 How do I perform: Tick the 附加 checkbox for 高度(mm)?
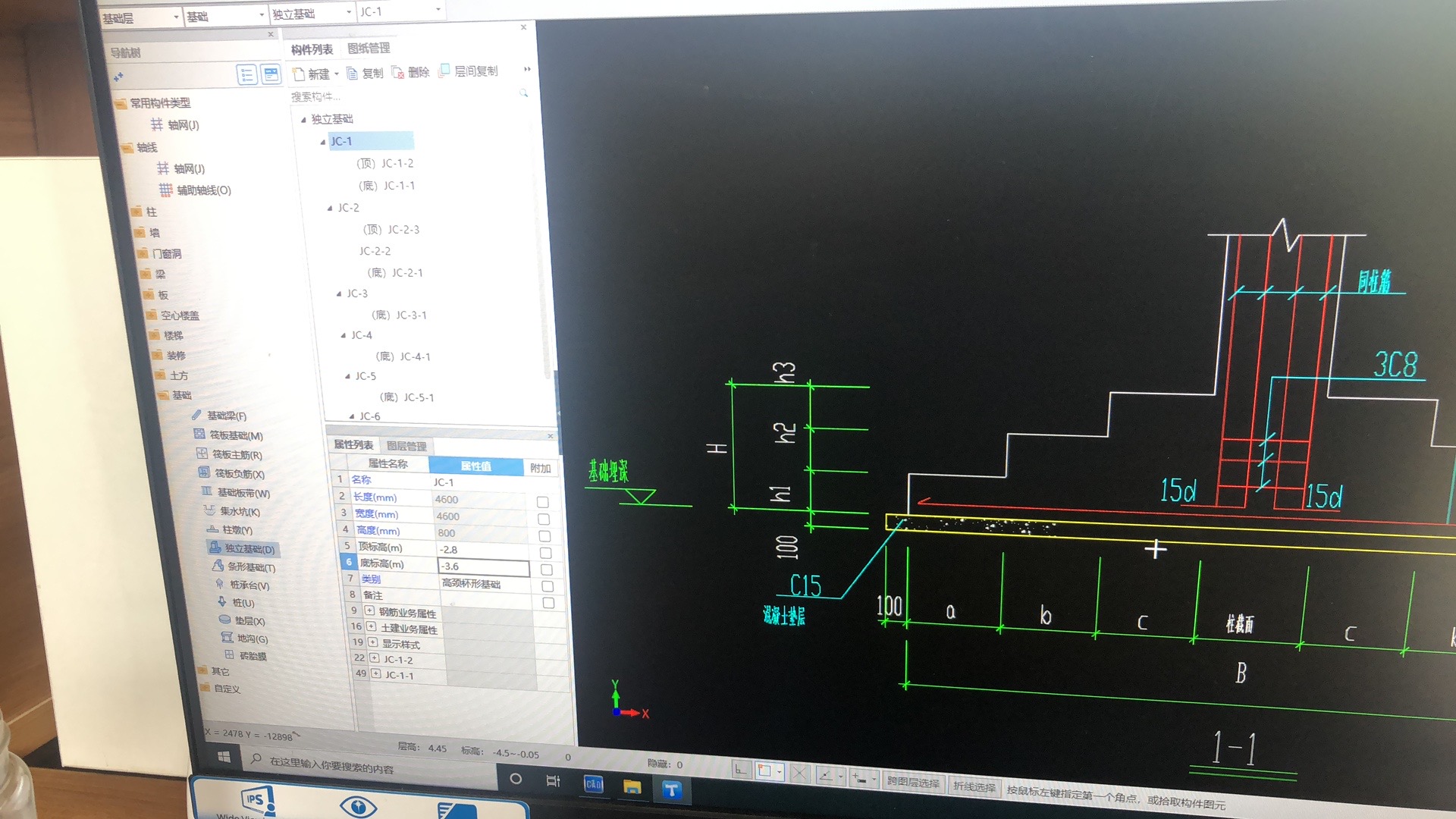pos(544,536)
